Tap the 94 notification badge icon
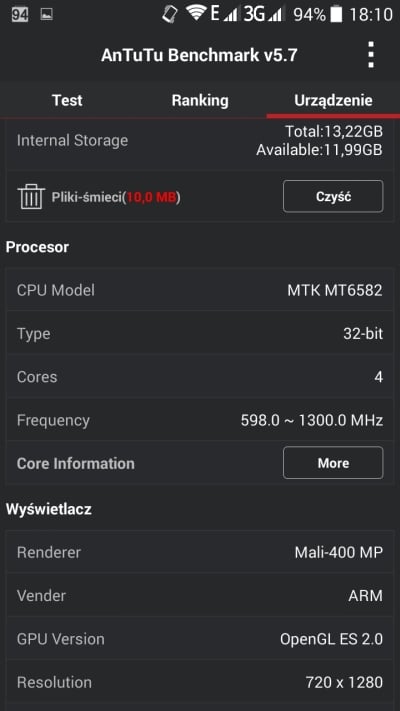 tap(20, 15)
